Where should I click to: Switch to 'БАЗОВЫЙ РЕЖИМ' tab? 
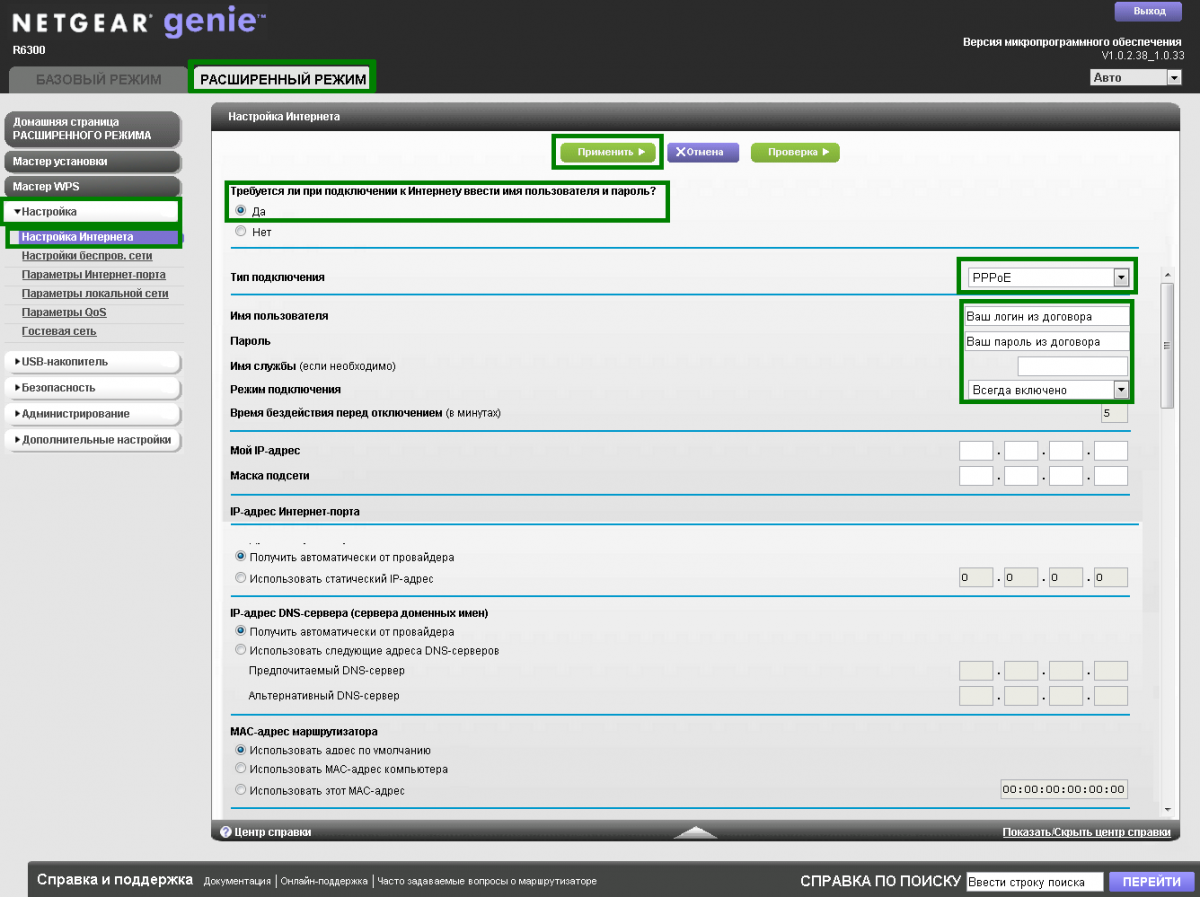98,79
